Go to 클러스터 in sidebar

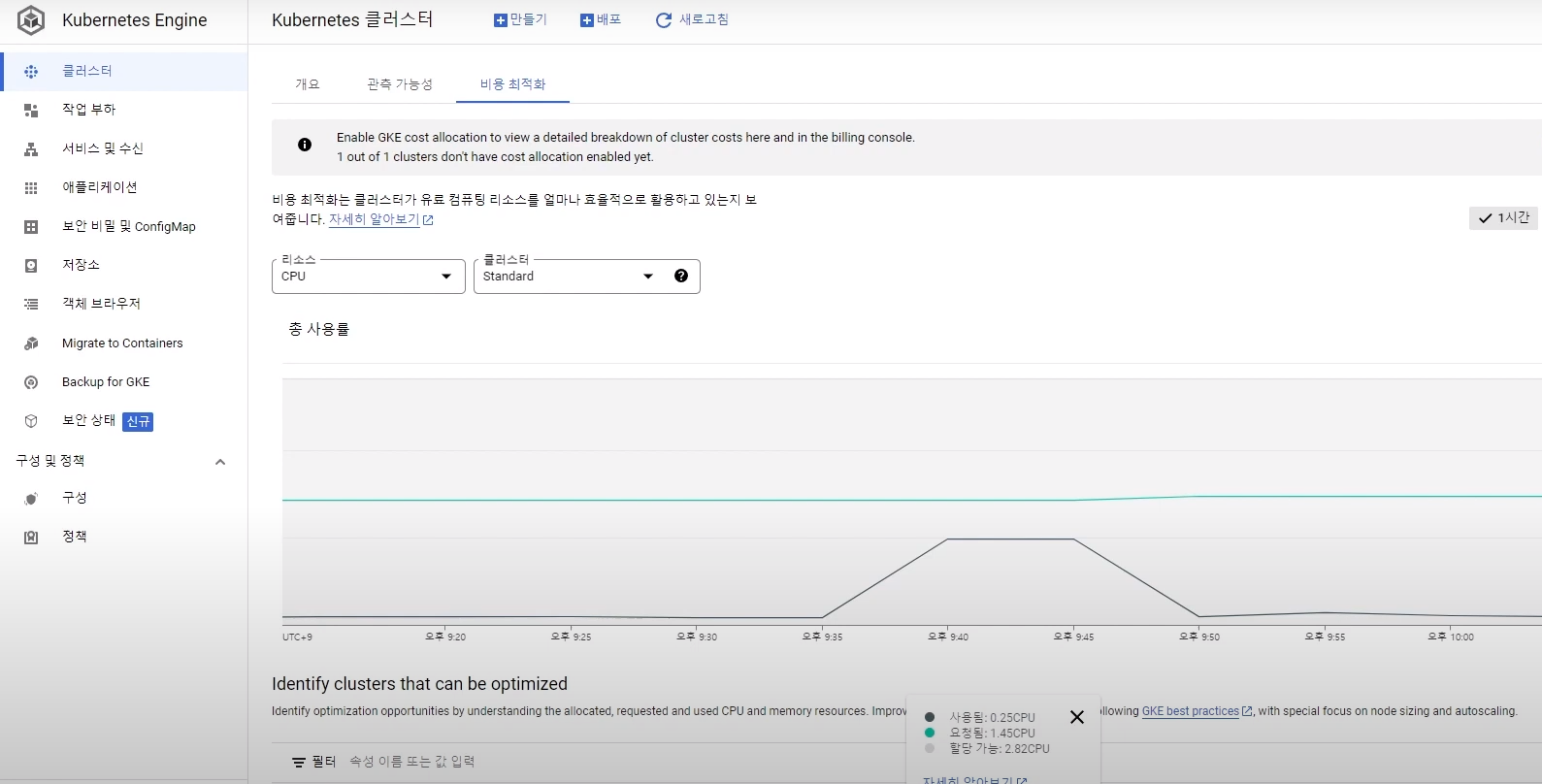[87, 71]
